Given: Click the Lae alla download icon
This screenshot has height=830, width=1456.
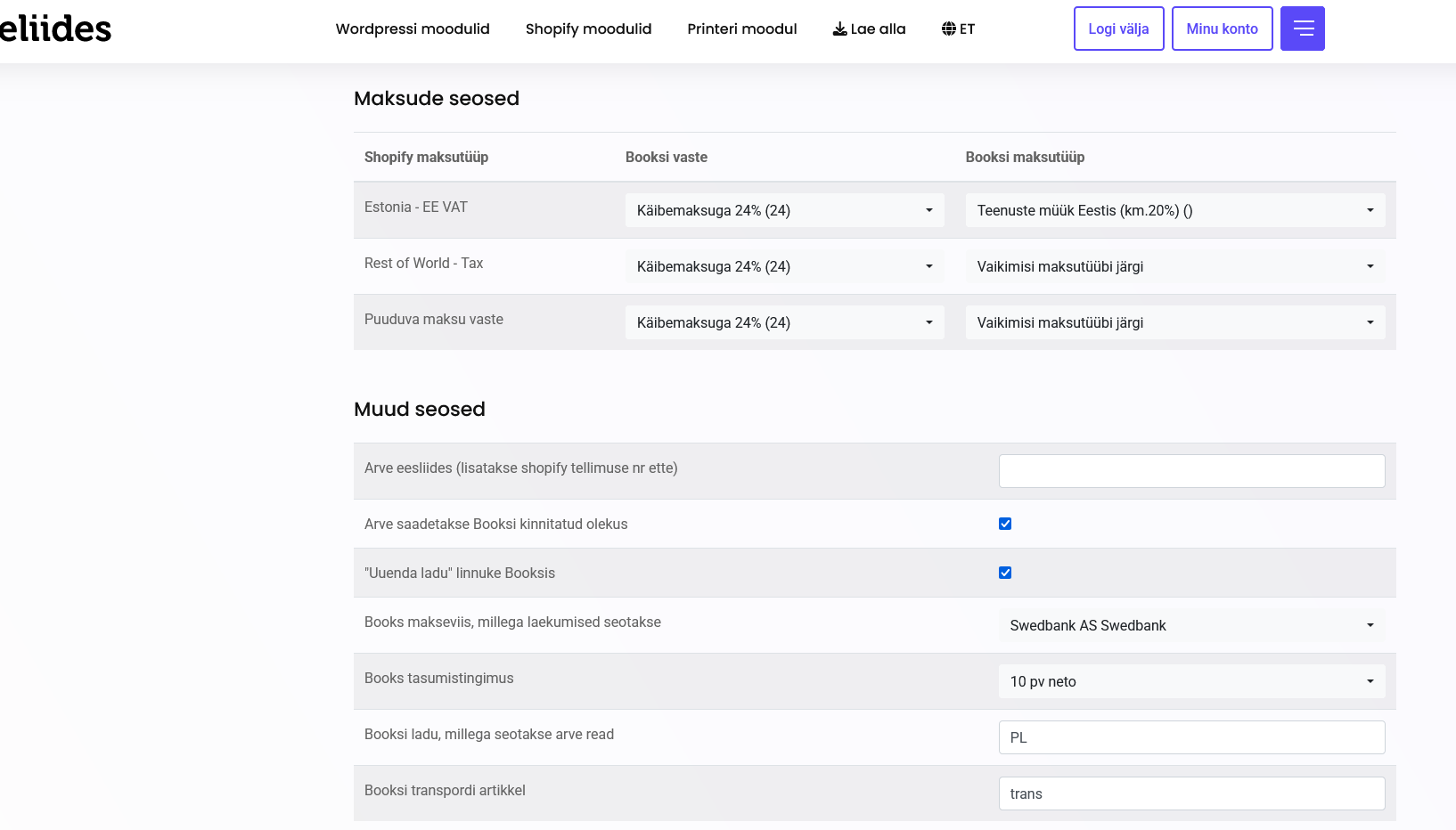Looking at the screenshot, I should coord(839,28).
